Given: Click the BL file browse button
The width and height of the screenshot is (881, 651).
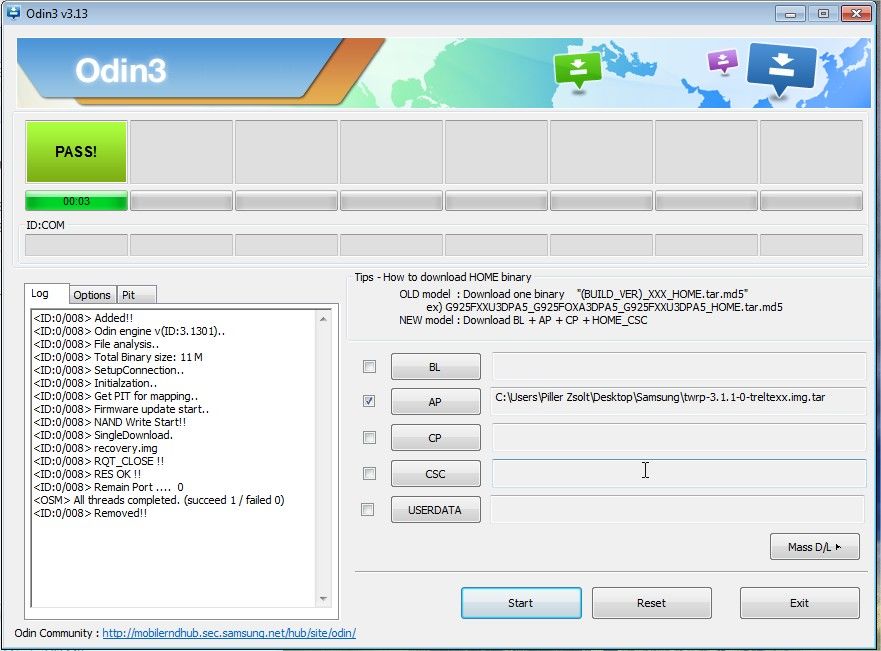Looking at the screenshot, I should 435,367.
